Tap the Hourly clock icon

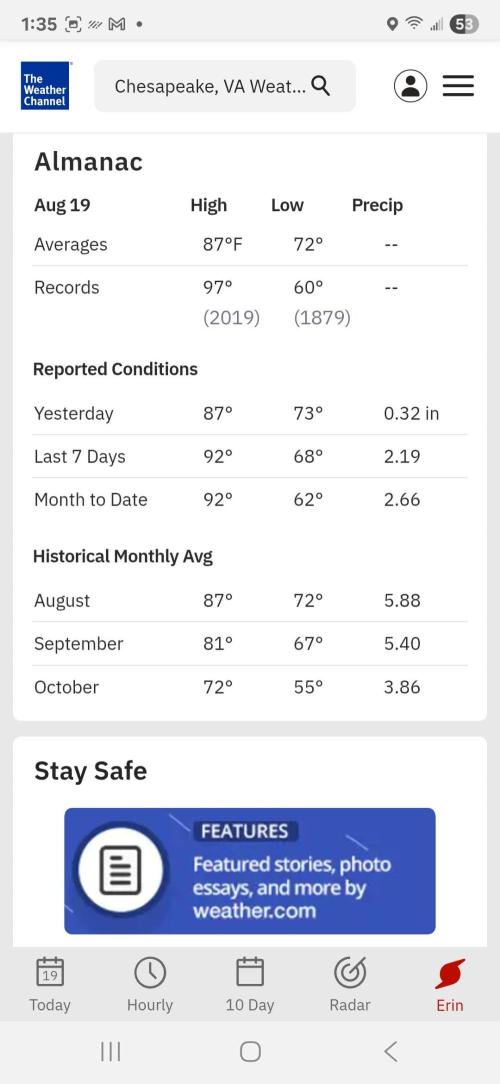click(x=149, y=972)
